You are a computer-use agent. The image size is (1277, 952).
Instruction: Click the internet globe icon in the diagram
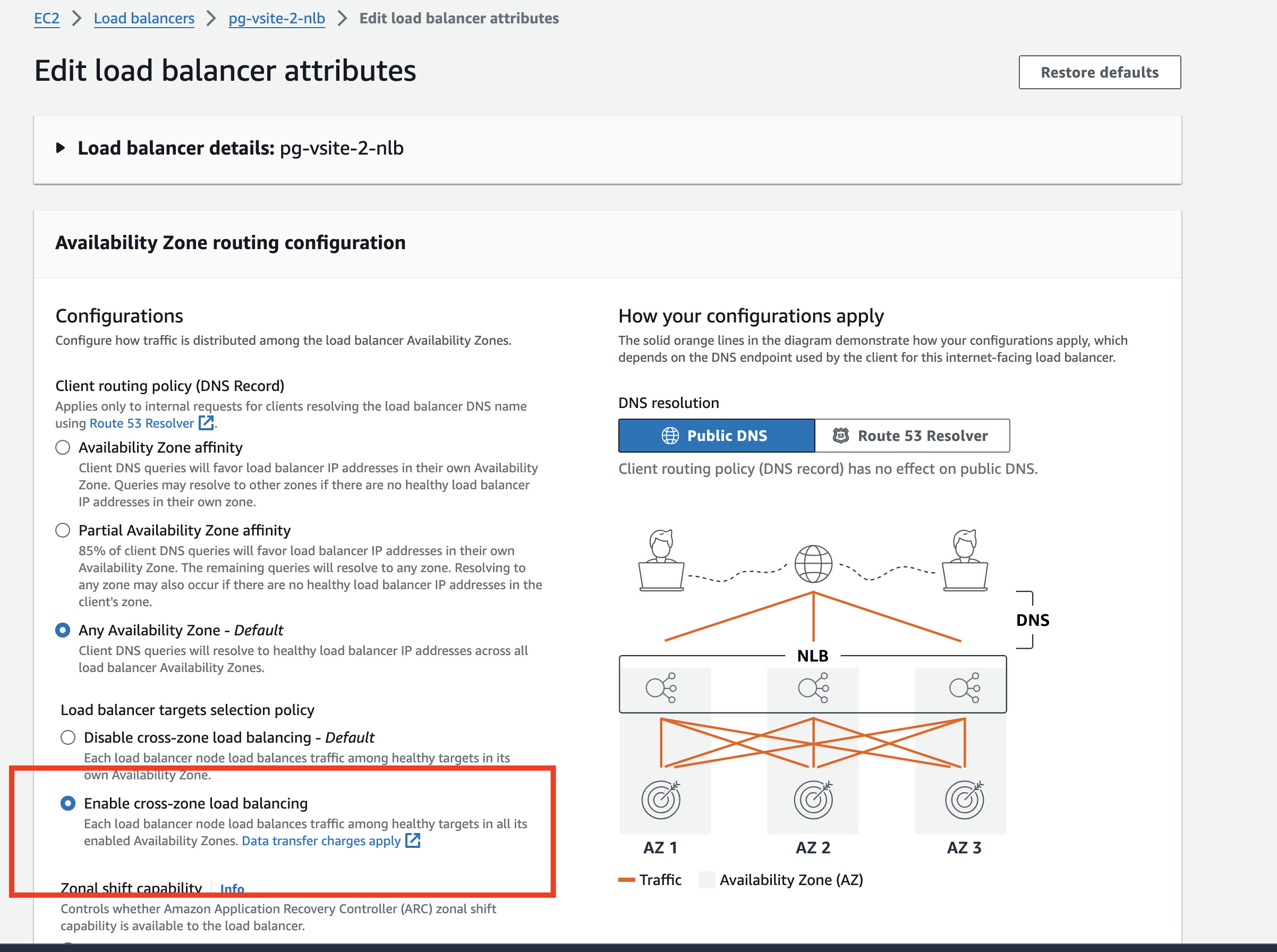[813, 564]
